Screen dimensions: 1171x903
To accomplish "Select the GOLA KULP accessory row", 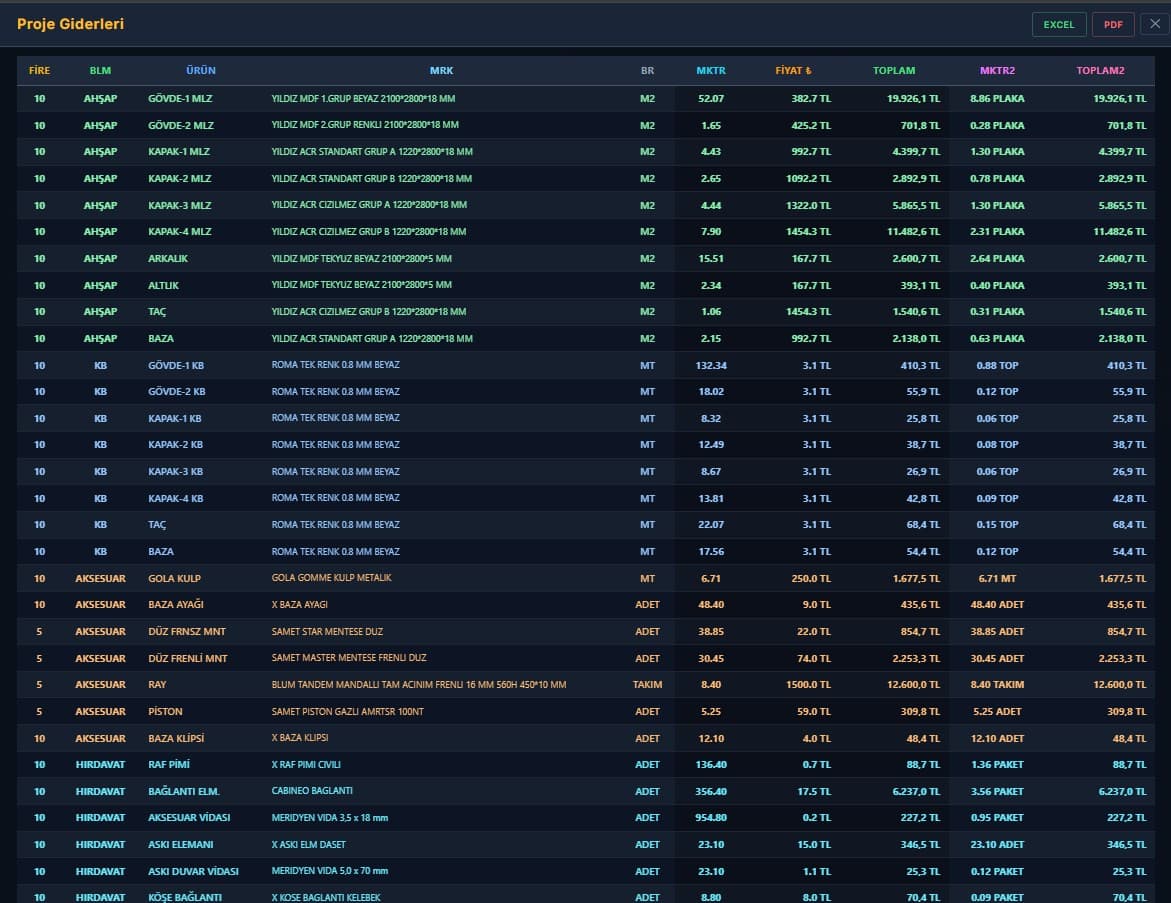I will click(175, 578).
